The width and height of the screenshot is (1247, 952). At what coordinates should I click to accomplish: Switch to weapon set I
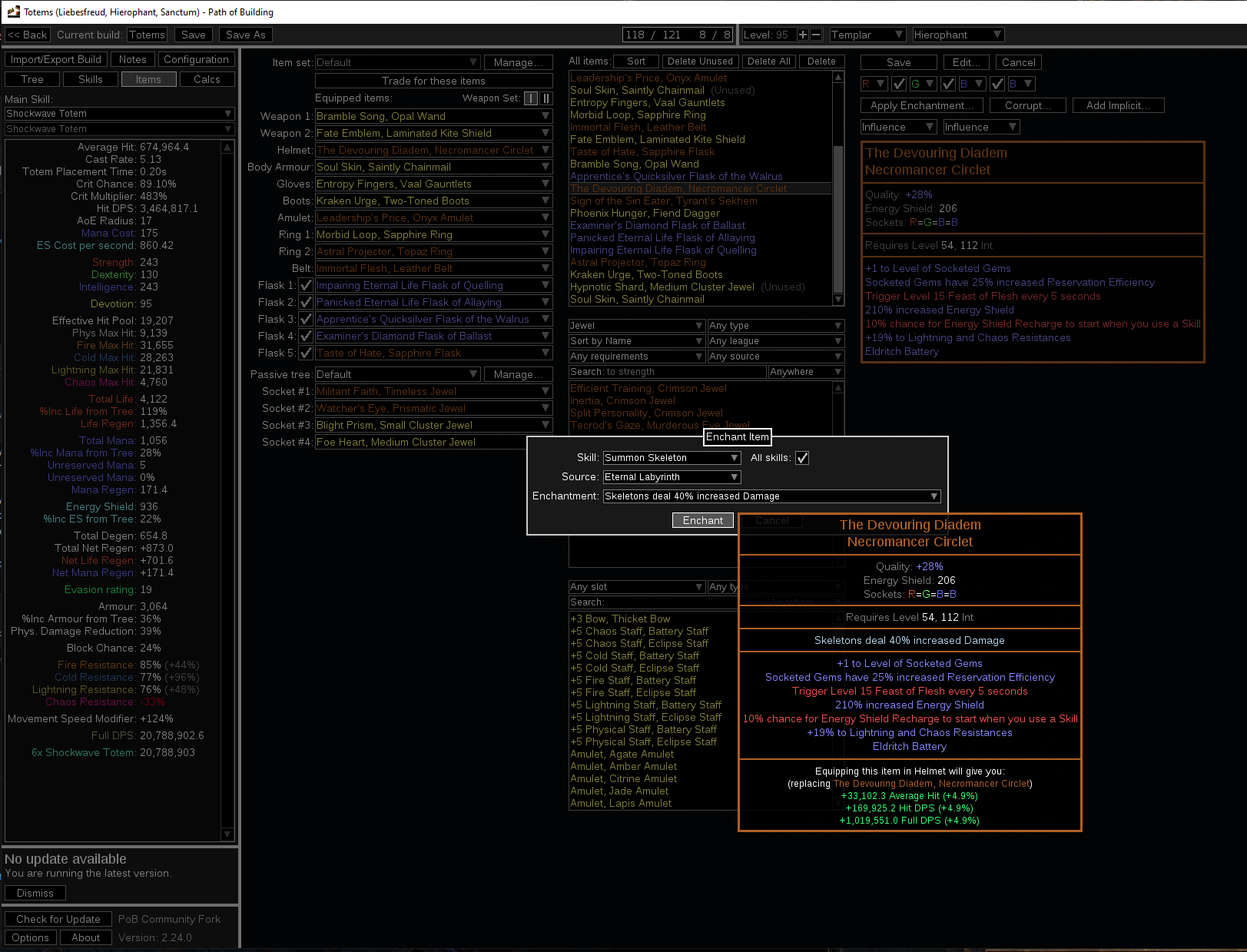[531, 98]
